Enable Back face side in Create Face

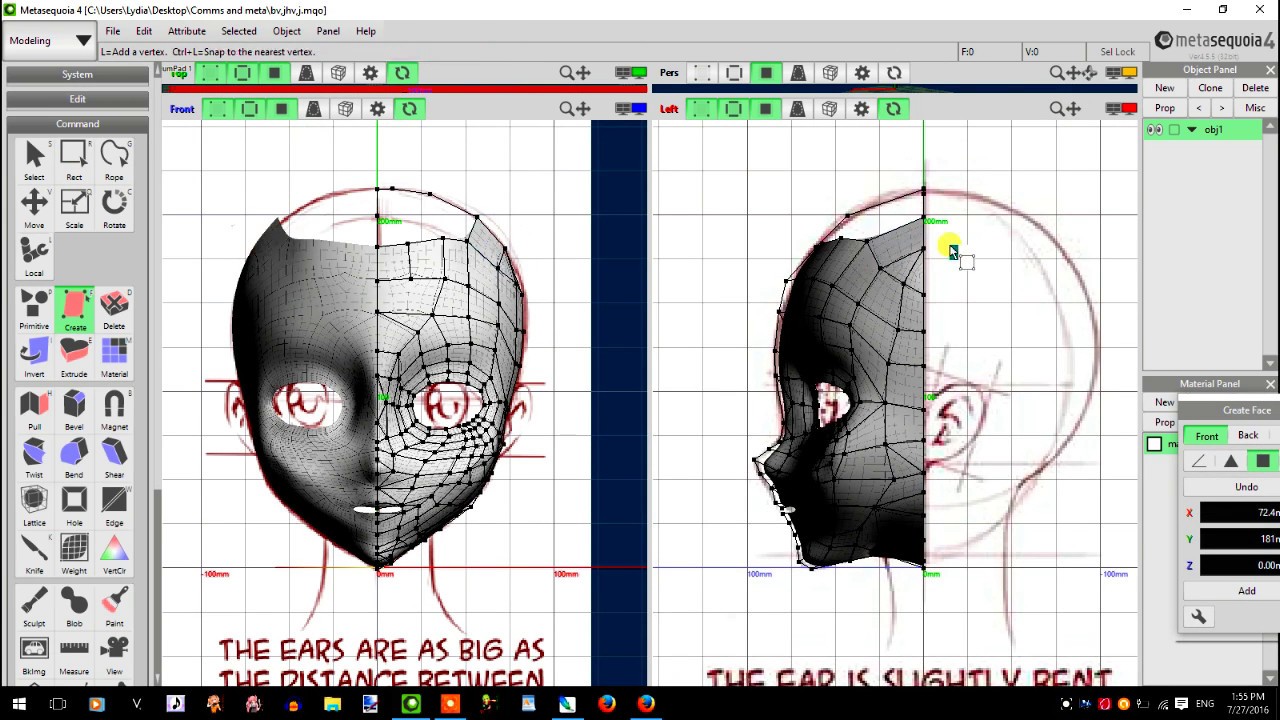[x=1248, y=436]
